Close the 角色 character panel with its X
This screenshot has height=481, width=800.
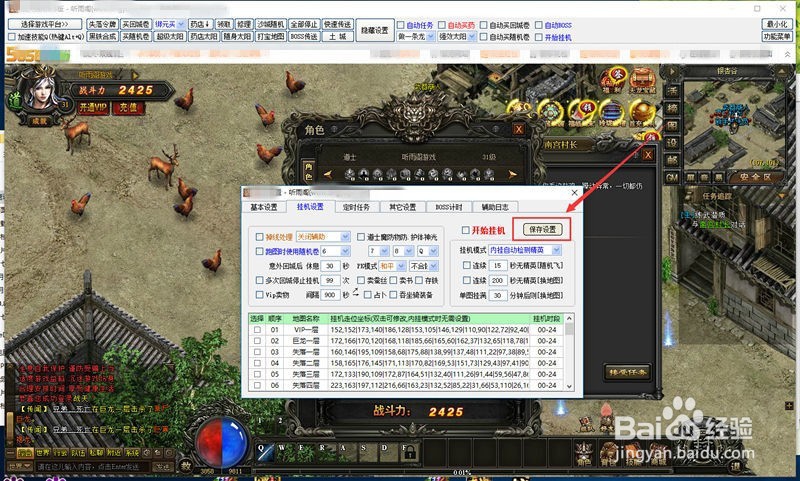tap(518, 130)
